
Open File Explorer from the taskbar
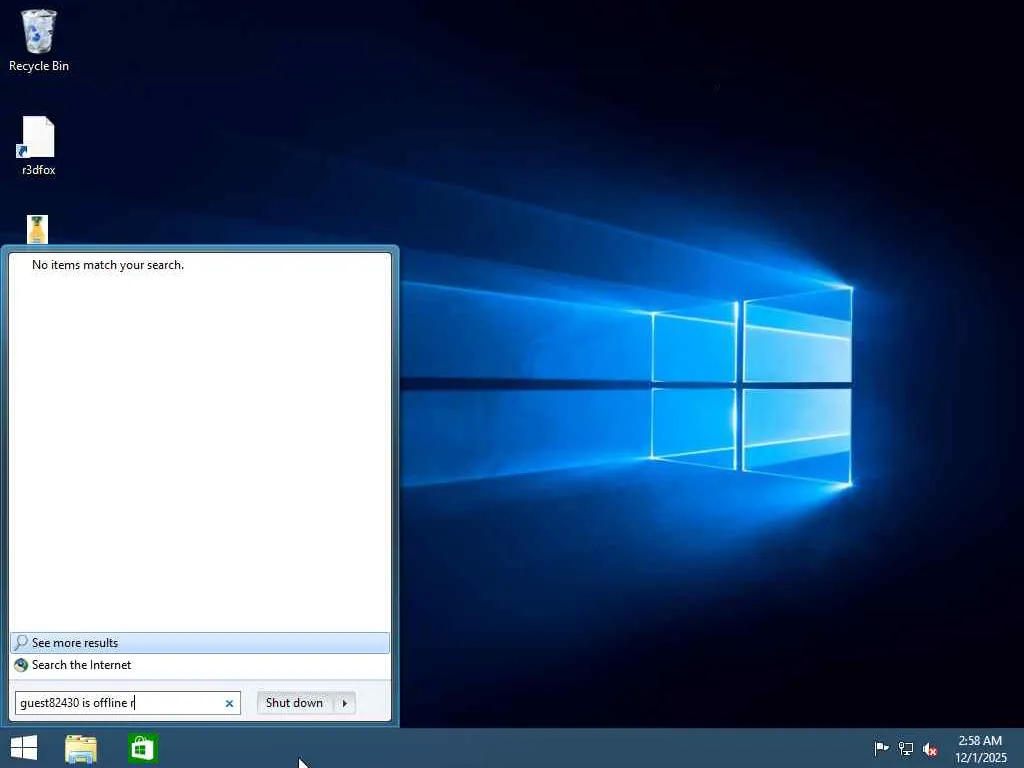click(x=81, y=748)
